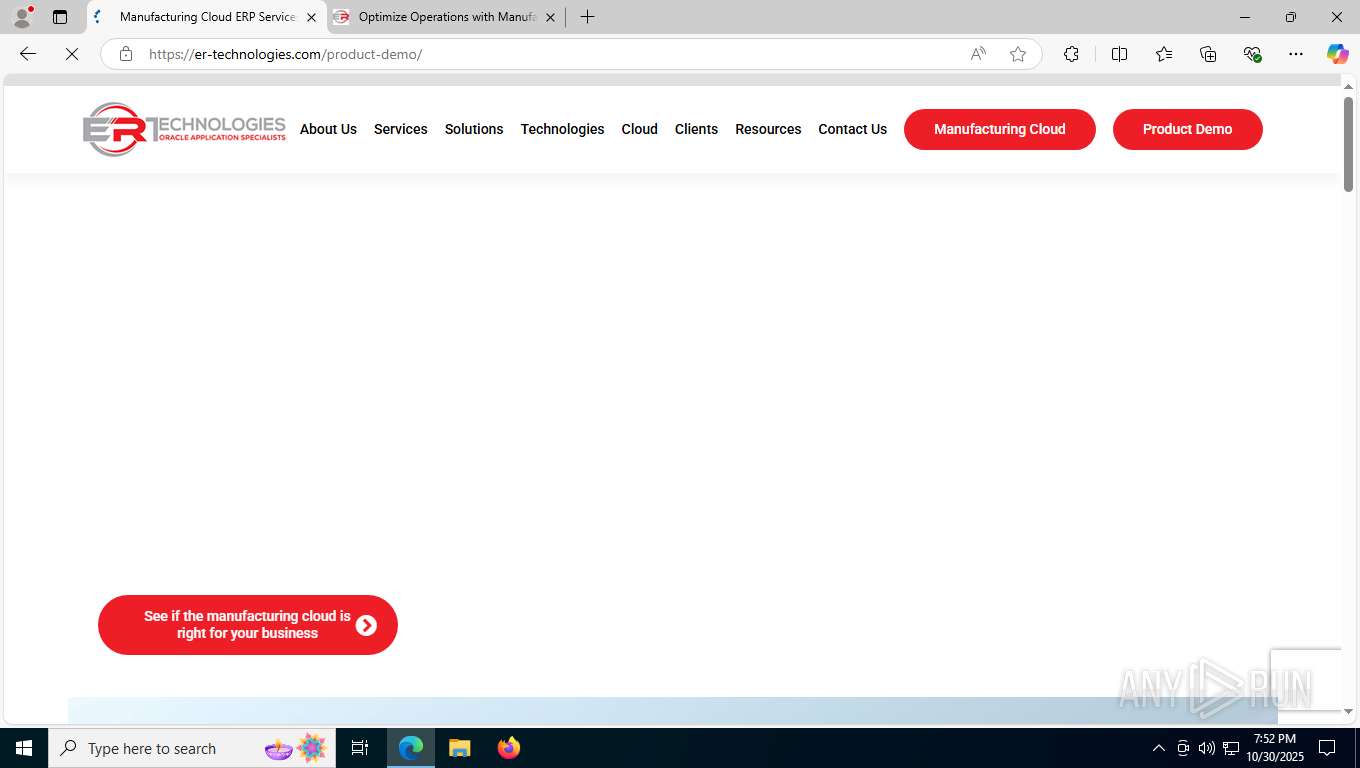Click the scrollbar down arrow
1360x768 pixels.
pyautogui.click(x=1348, y=711)
